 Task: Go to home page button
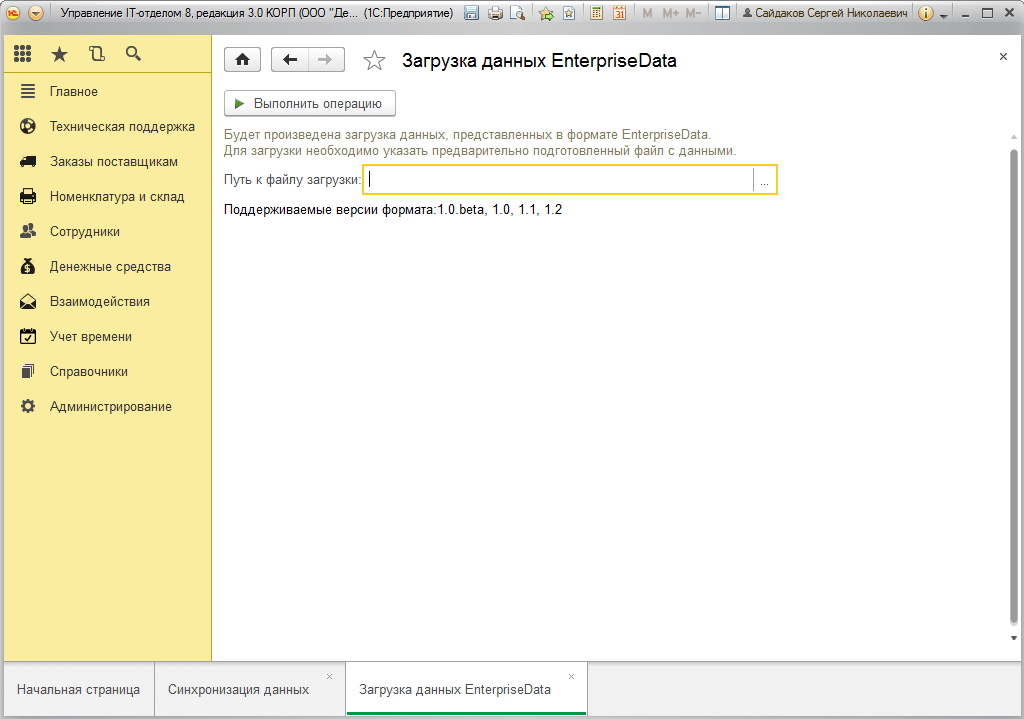tap(242, 60)
